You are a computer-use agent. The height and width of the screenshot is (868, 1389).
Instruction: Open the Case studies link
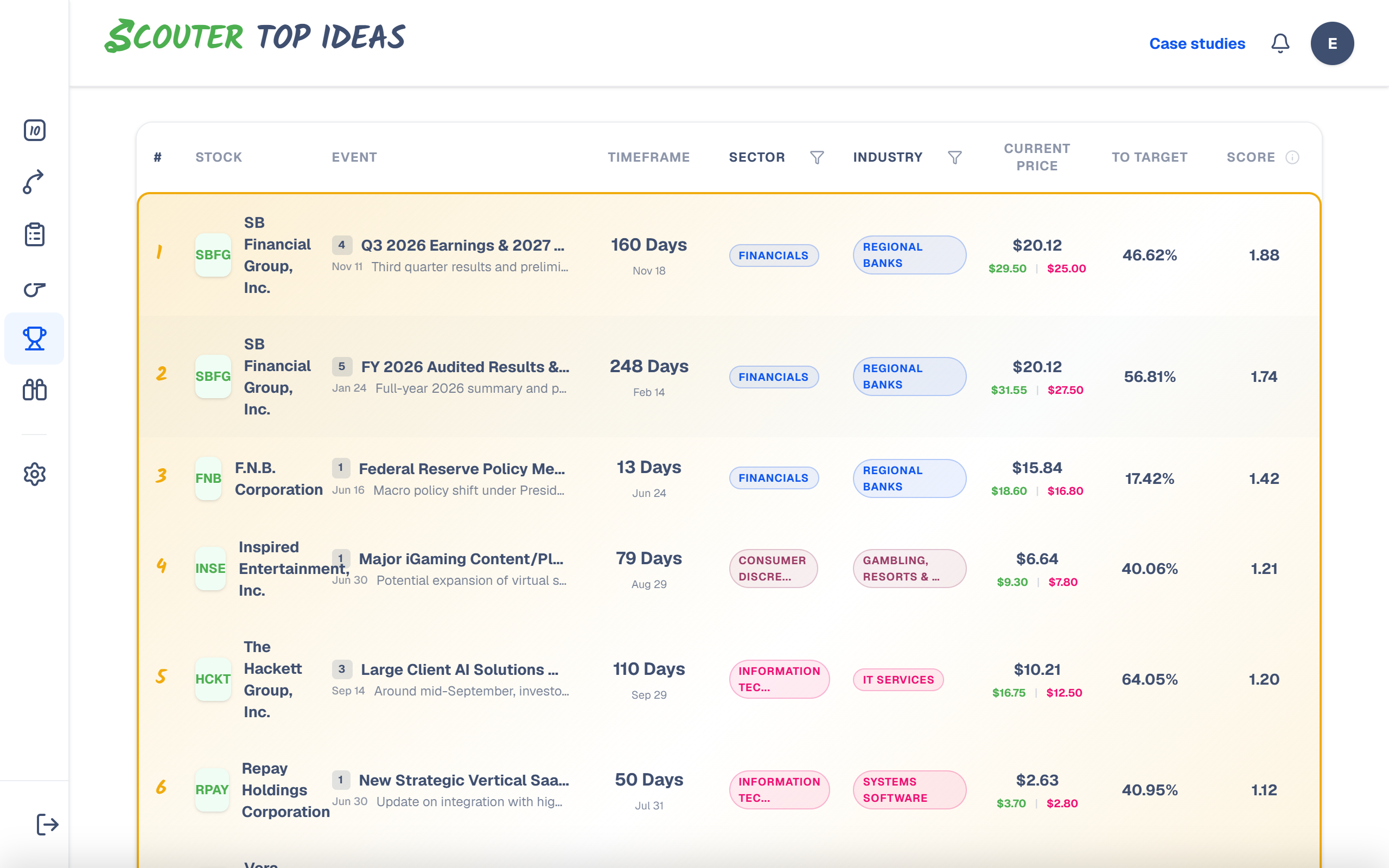(1197, 43)
